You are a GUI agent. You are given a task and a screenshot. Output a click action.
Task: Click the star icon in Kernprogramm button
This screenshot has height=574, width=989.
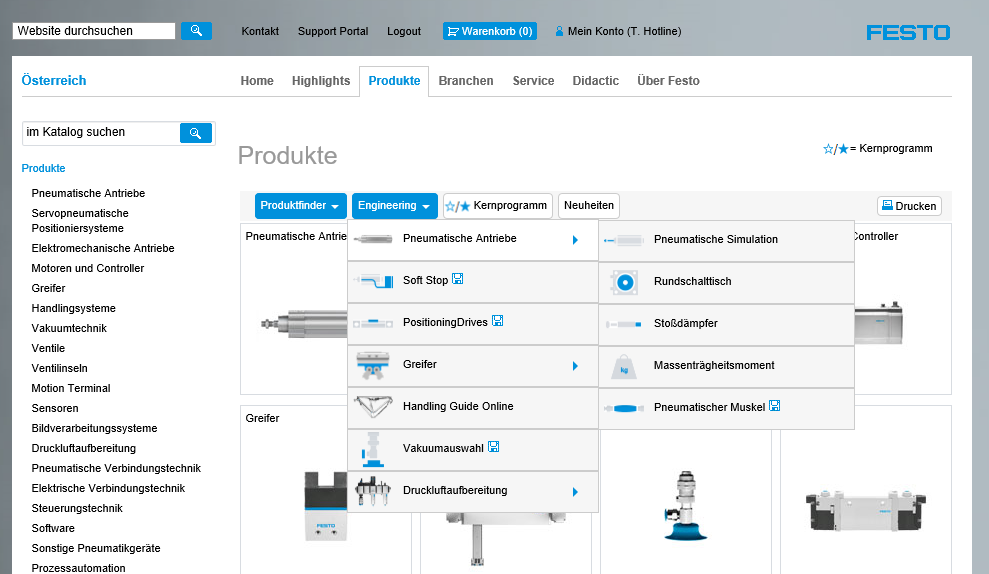tap(457, 206)
